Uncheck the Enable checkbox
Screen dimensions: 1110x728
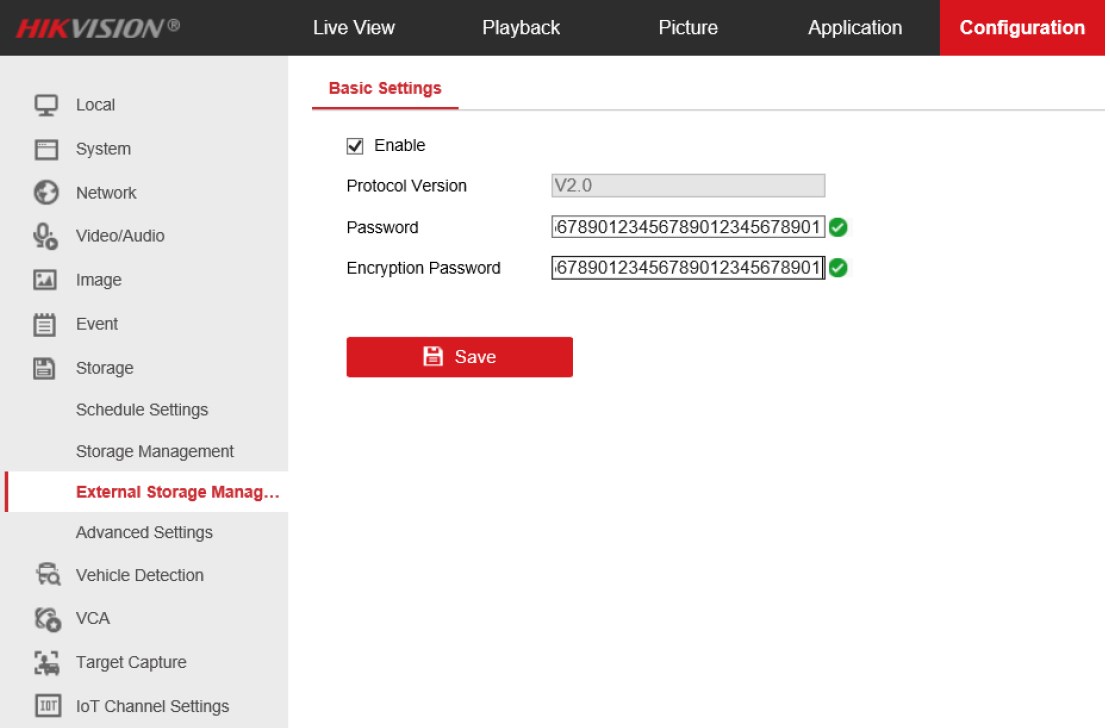coord(355,146)
